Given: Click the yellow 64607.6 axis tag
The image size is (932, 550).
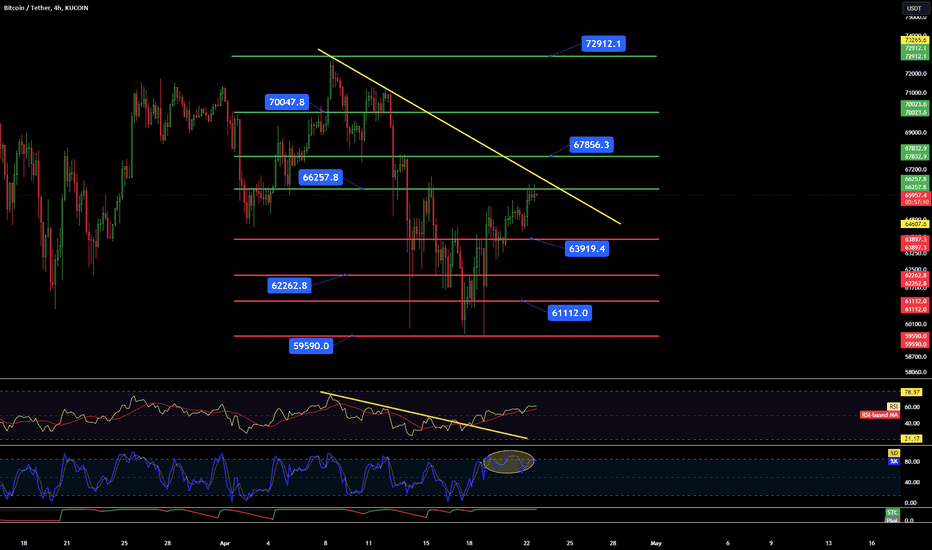Looking at the screenshot, I should coord(915,224).
